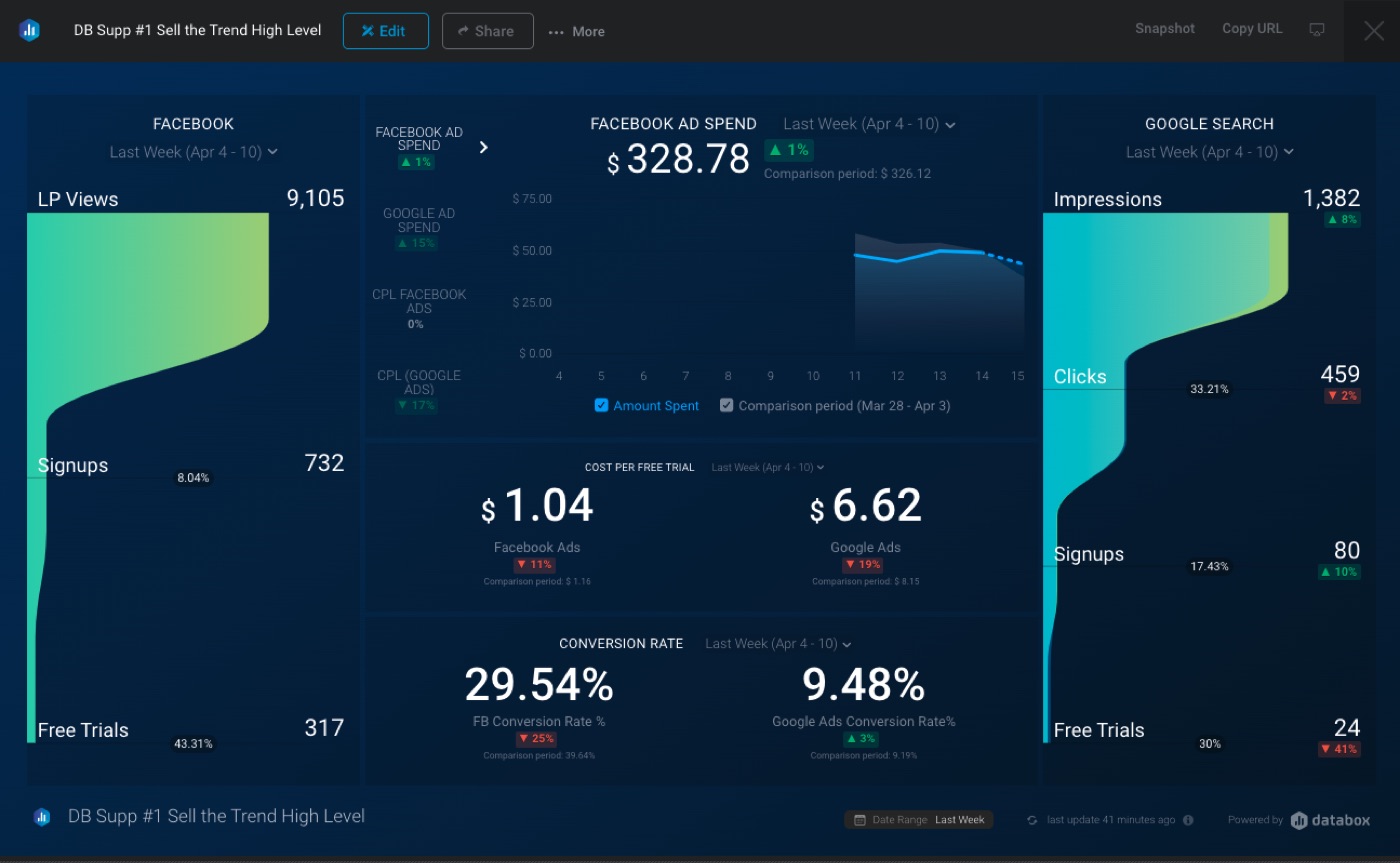Click the '43.31%' funnel conversion badge
The height and width of the screenshot is (863, 1400).
click(193, 744)
